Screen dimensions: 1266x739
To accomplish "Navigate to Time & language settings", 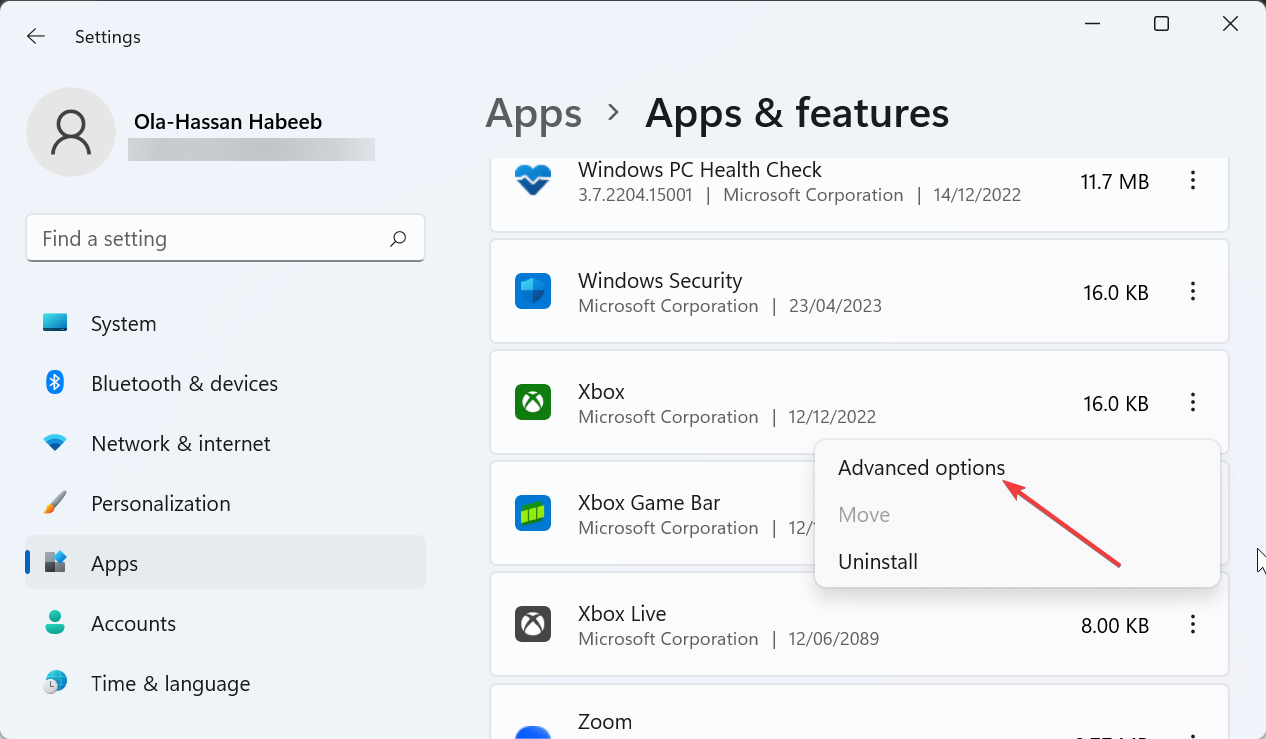I will [x=225, y=684].
